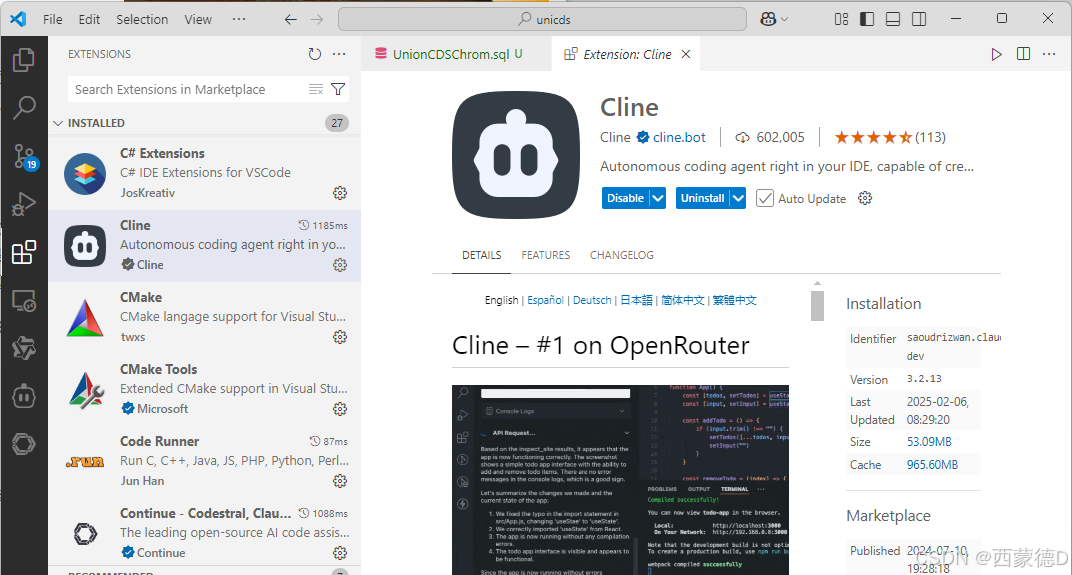Open Copilot menu in title bar

(774, 19)
